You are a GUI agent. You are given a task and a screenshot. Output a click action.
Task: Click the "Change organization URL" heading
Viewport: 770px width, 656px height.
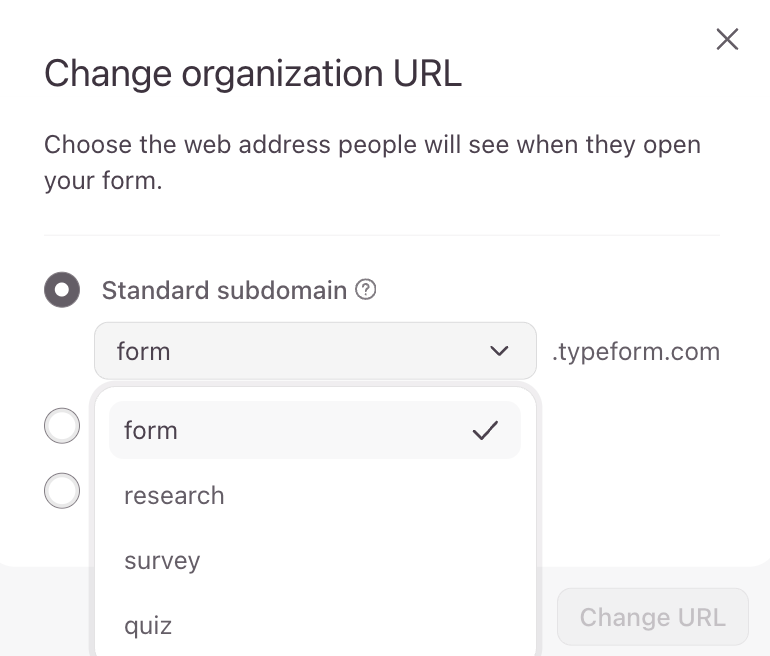[x=253, y=73]
